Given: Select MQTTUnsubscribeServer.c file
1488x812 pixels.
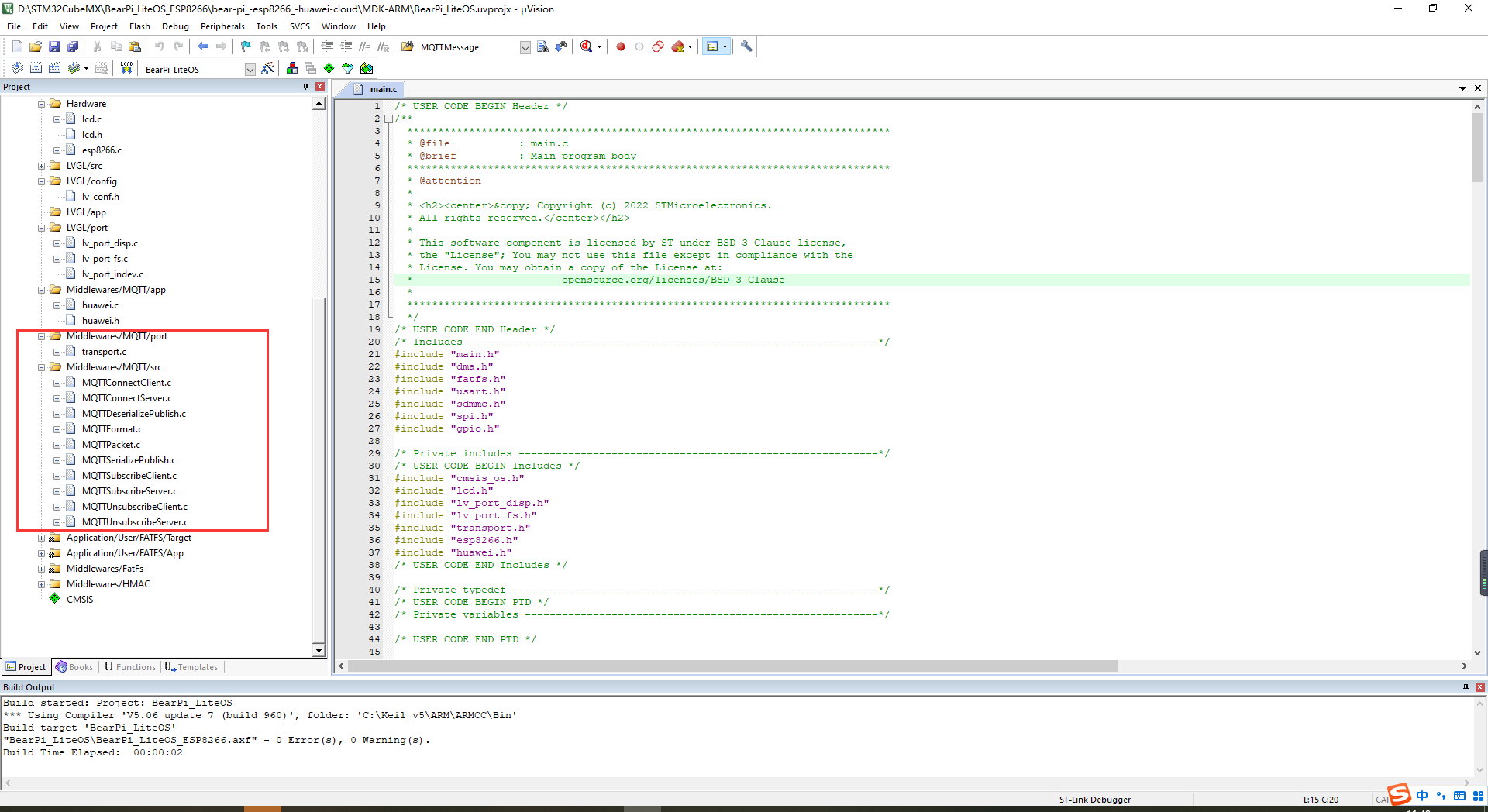Looking at the screenshot, I should pos(135,522).
